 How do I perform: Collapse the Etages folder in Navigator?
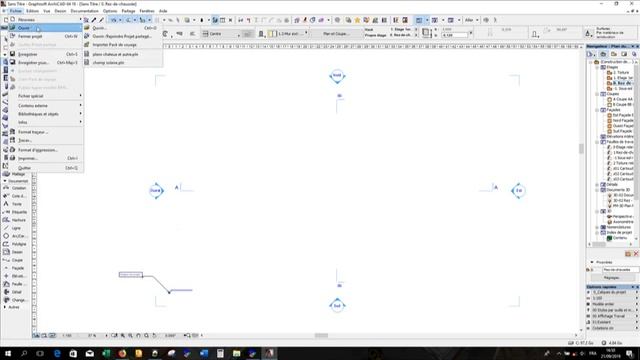597,67
